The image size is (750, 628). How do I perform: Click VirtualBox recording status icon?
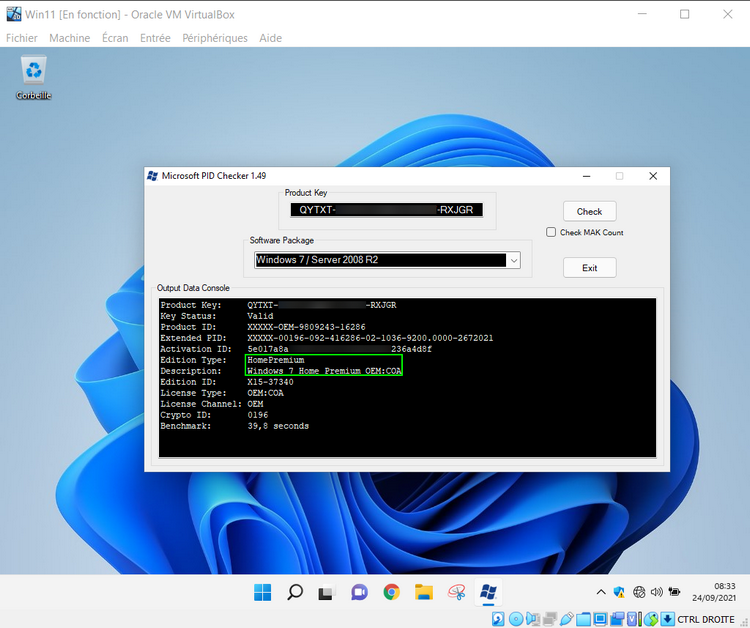click(617, 619)
